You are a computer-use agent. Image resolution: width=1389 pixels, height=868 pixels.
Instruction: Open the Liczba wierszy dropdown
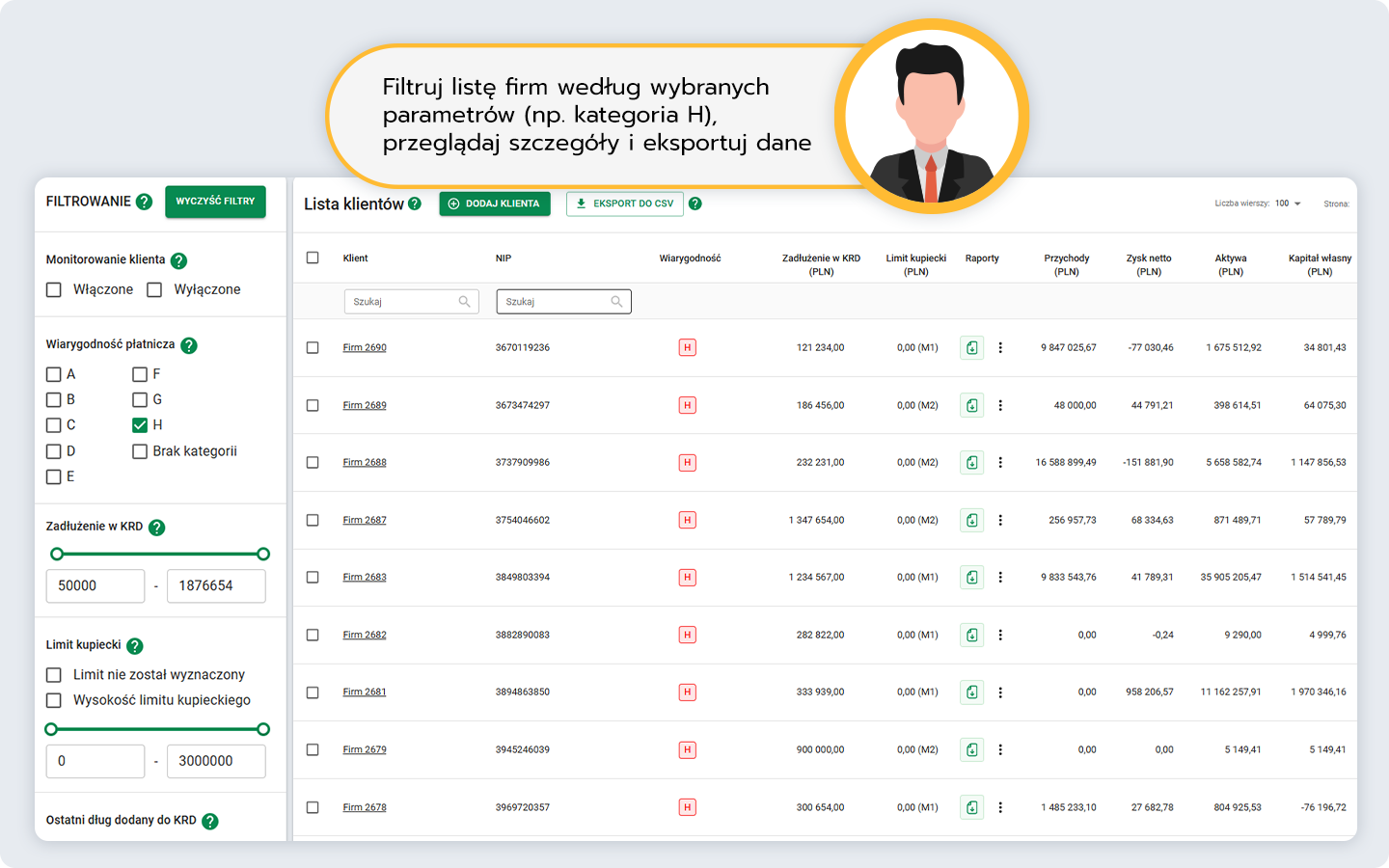tap(1288, 203)
